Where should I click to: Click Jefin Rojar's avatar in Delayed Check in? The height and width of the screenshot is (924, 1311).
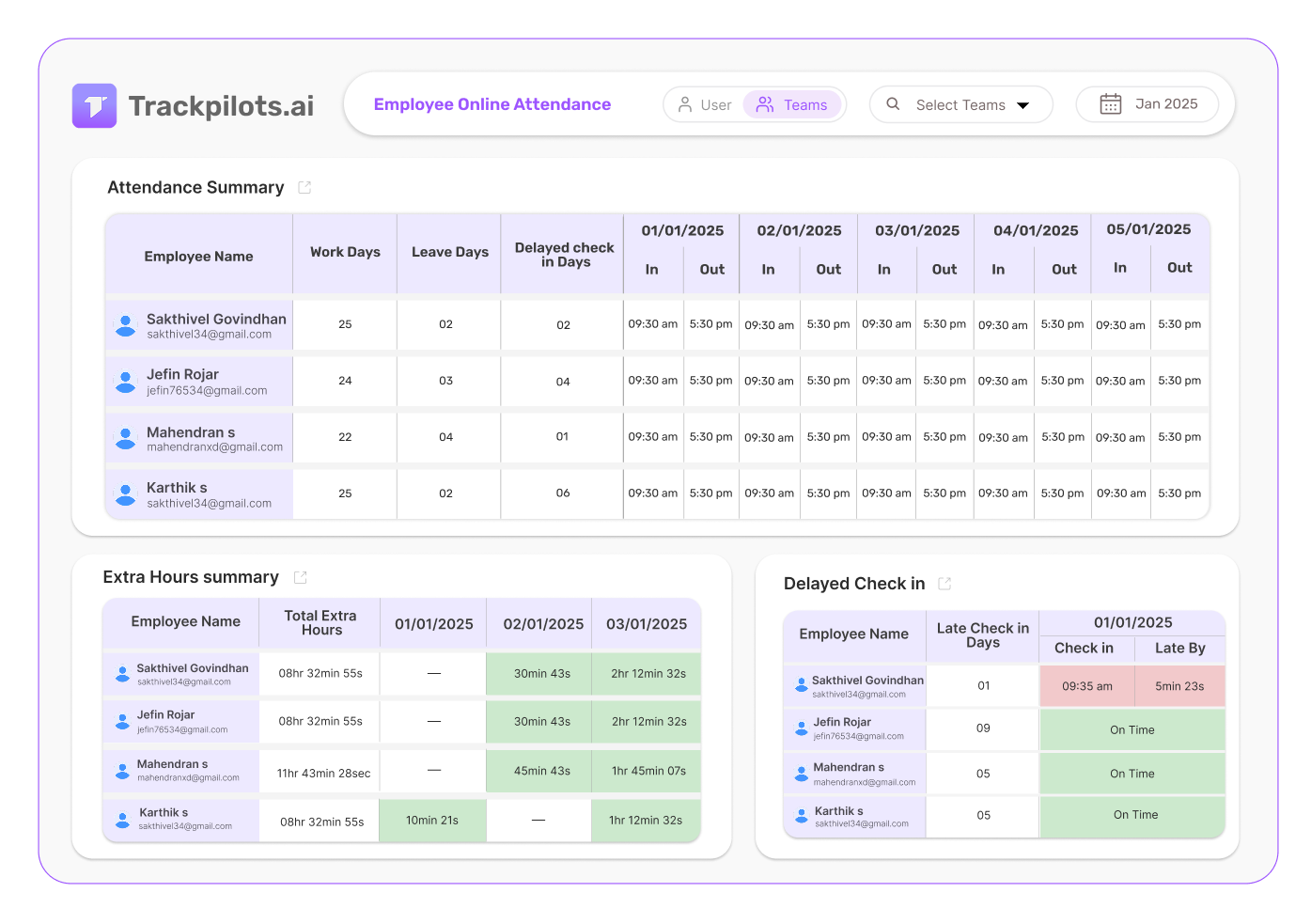pyautogui.click(x=801, y=728)
